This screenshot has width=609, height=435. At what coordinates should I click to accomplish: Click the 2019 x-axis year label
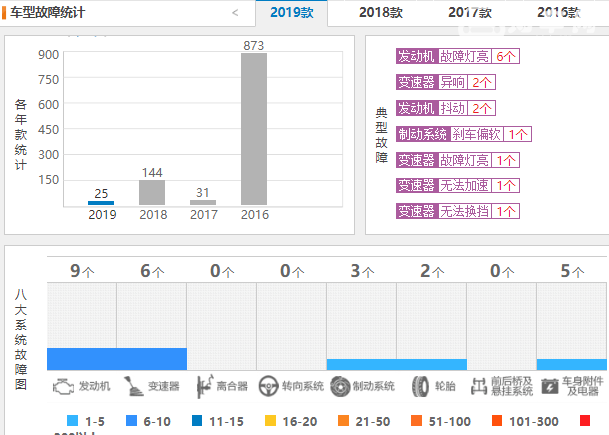click(102, 214)
